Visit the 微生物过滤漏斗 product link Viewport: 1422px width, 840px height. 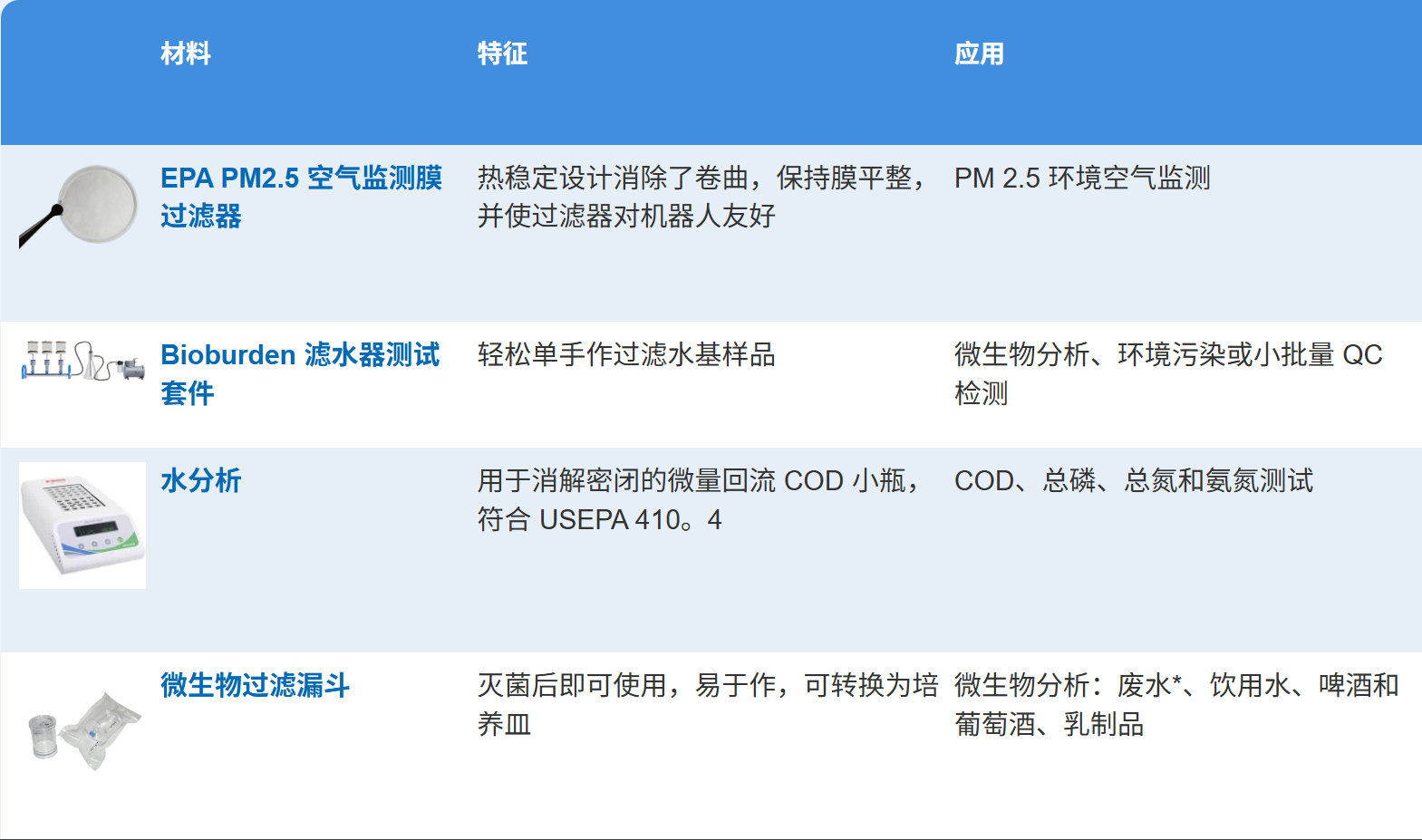pyautogui.click(x=255, y=685)
